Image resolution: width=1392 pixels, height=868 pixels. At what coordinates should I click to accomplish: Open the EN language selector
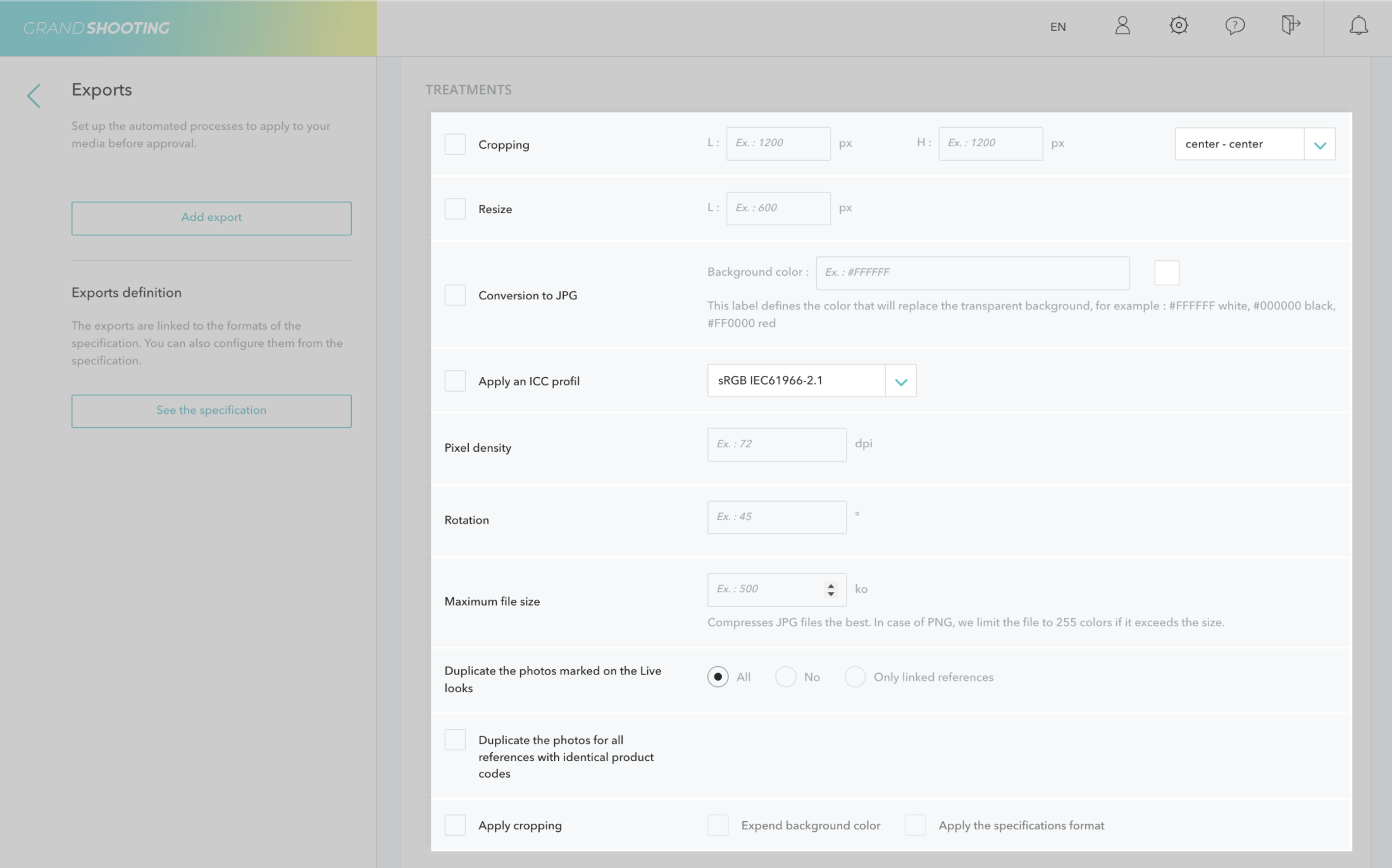[1058, 27]
